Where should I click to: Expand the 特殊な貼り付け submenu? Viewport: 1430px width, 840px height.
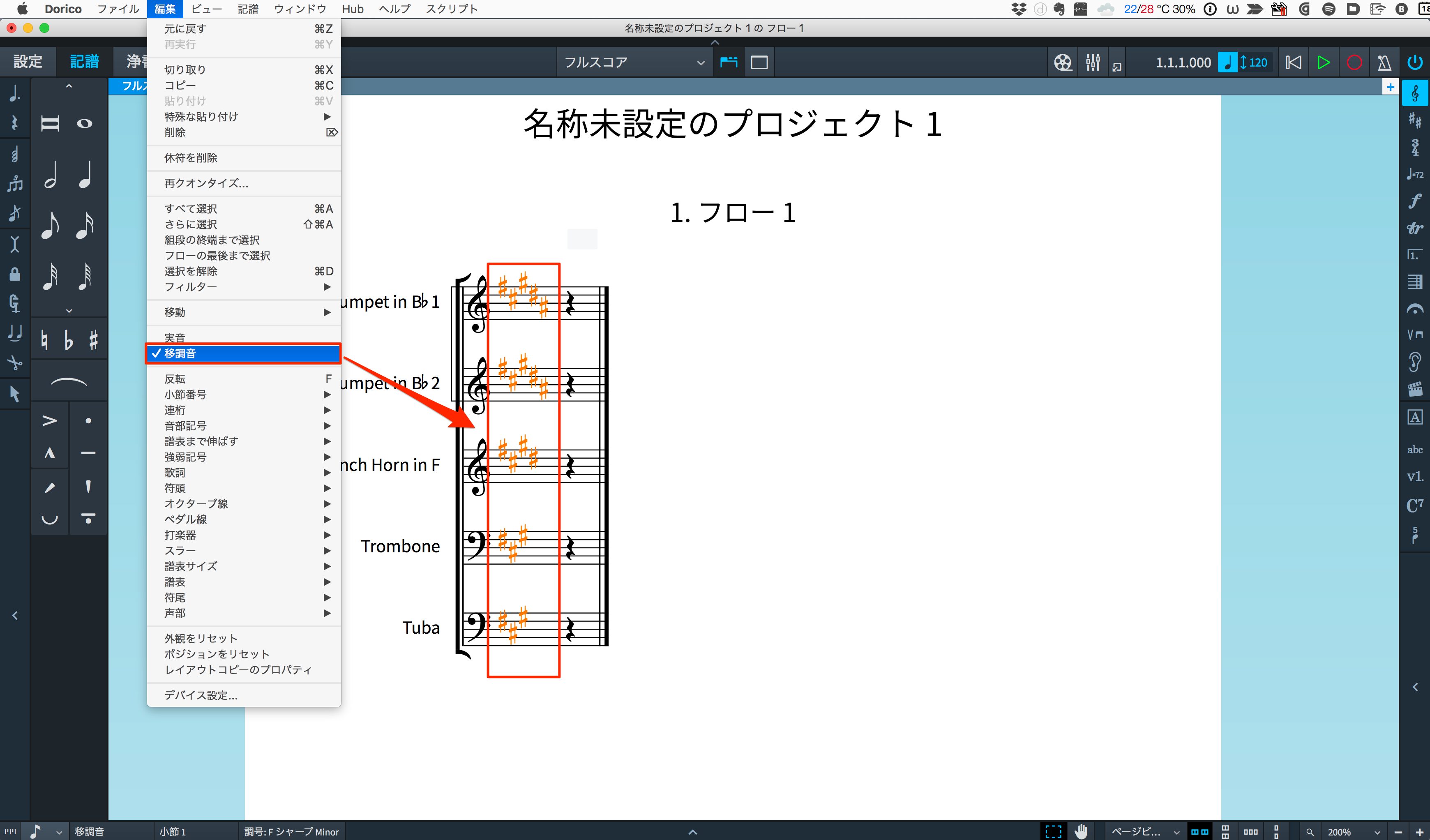pos(244,116)
